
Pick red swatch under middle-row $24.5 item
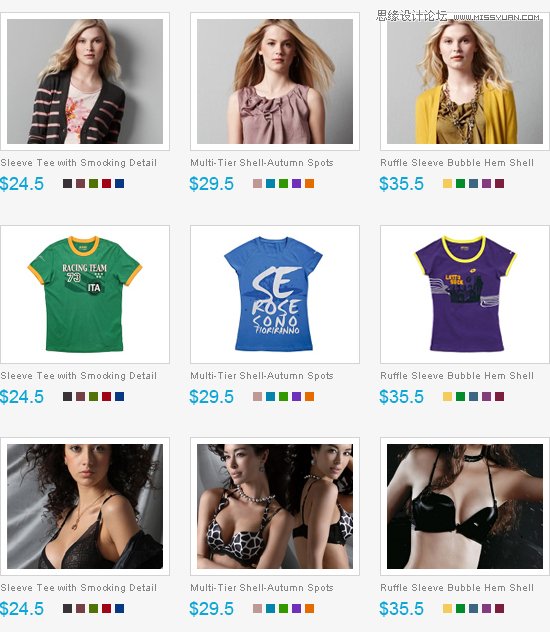point(106,397)
